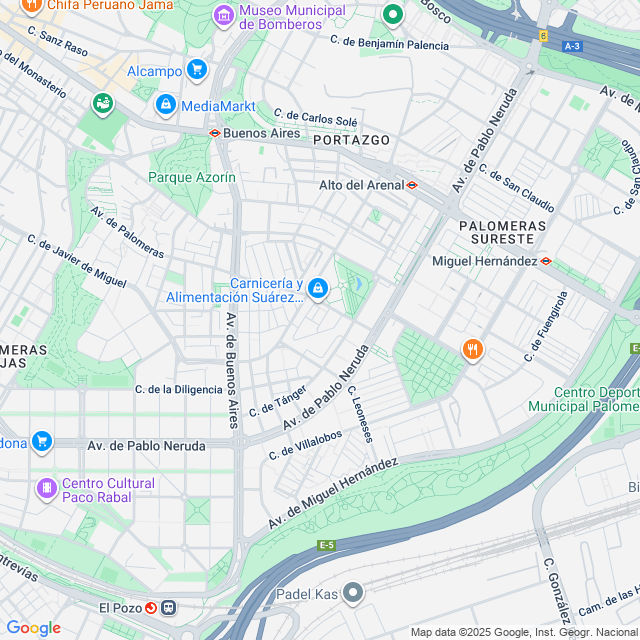Click the Buenos Aires metro station icon
Viewport: 640px width, 640px height.
(214, 133)
